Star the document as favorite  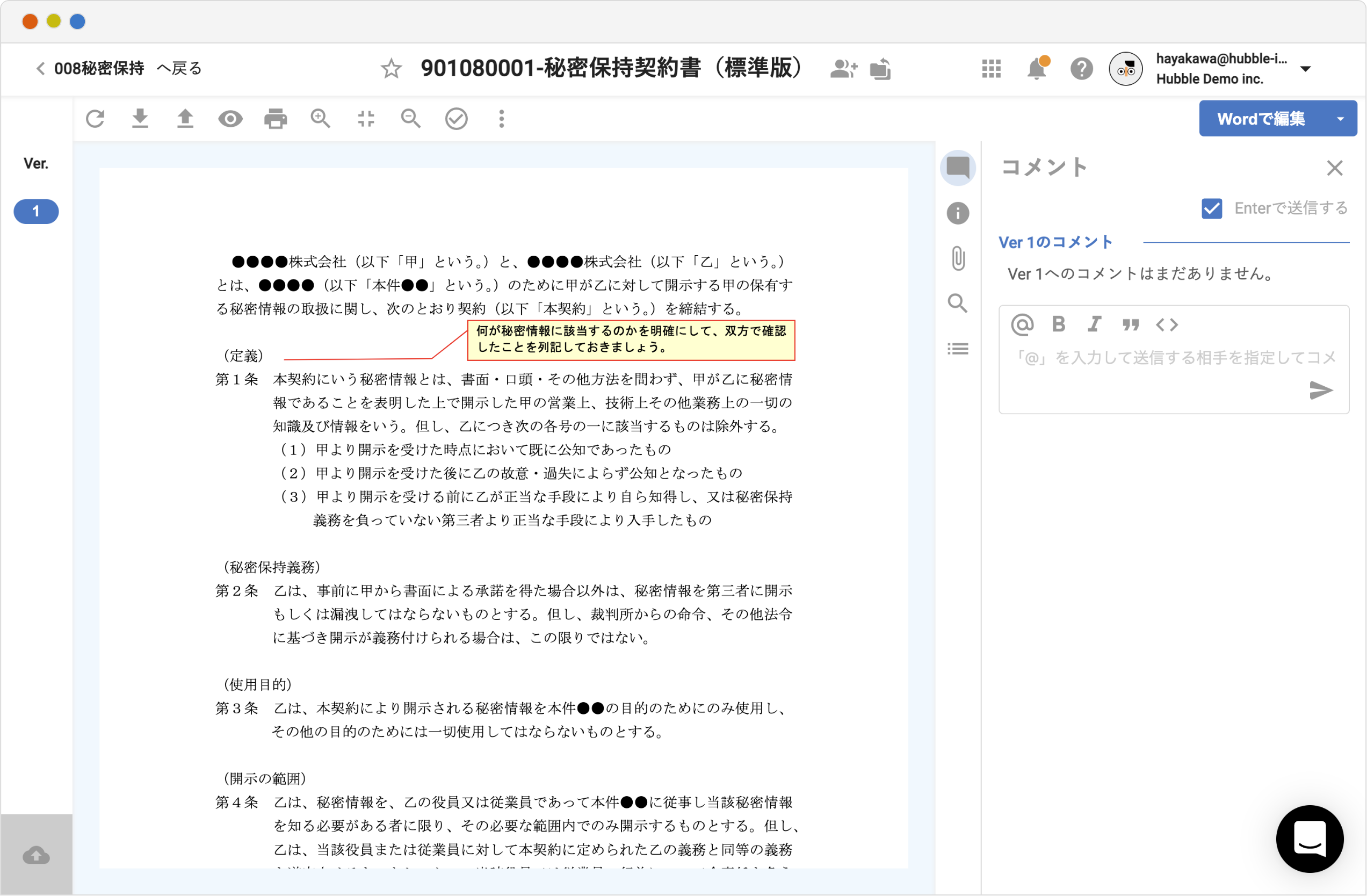point(391,69)
